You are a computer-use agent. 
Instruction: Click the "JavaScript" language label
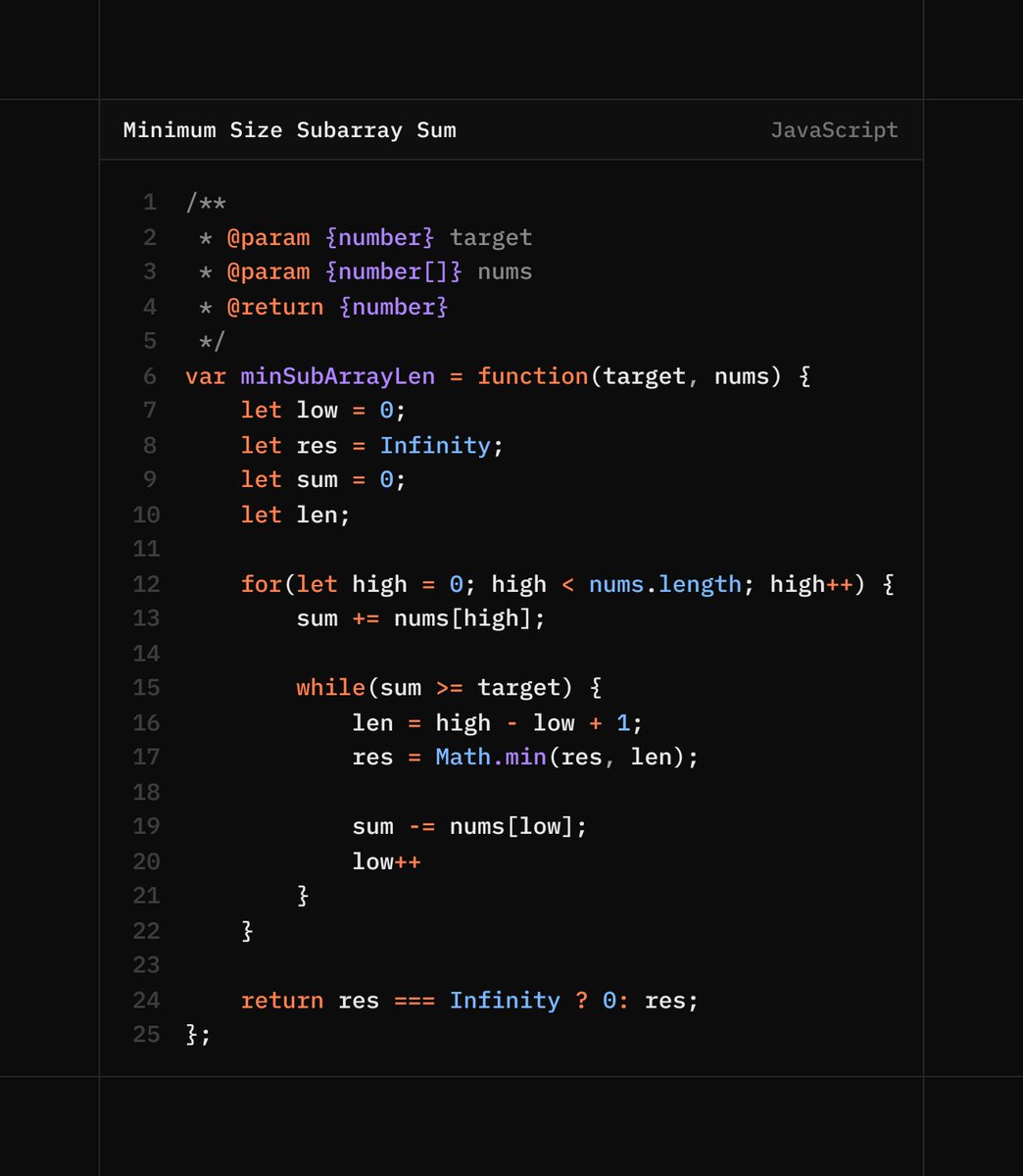point(834,130)
